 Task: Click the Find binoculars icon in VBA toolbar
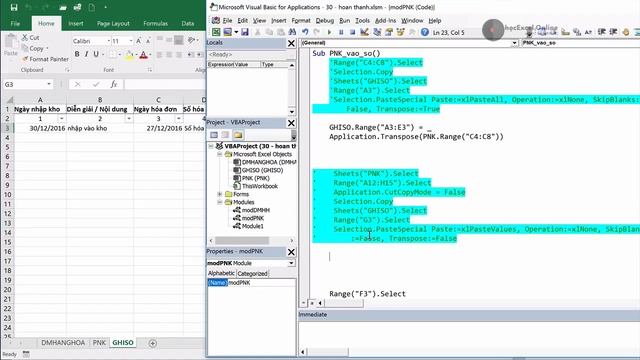[x=292, y=32]
